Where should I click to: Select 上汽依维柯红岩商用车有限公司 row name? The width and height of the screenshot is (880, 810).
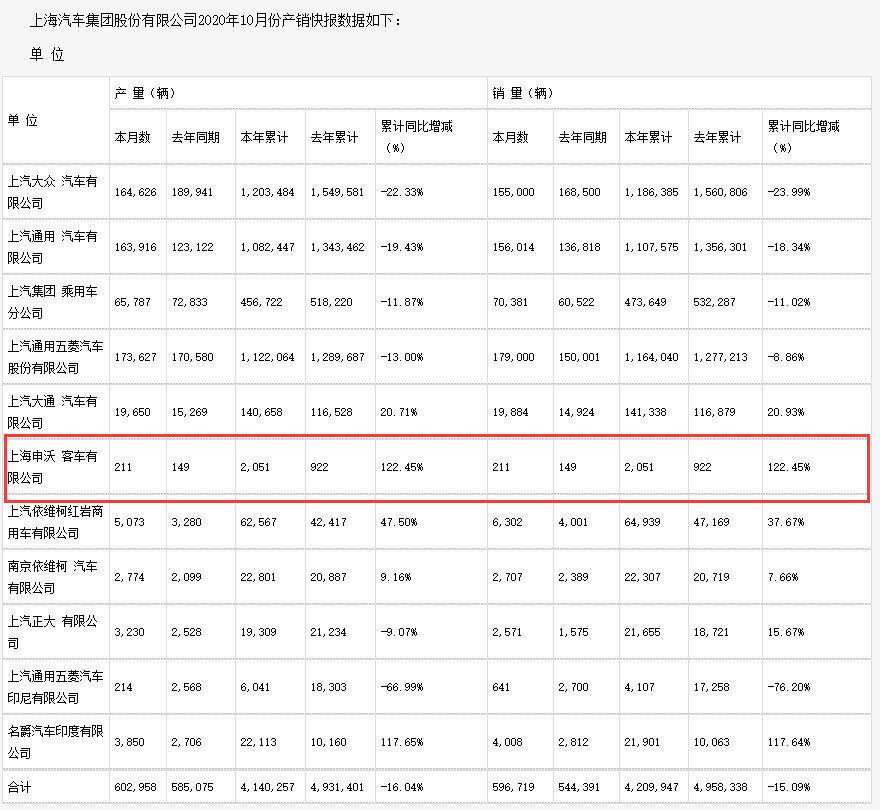pyautogui.click(x=55, y=522)
